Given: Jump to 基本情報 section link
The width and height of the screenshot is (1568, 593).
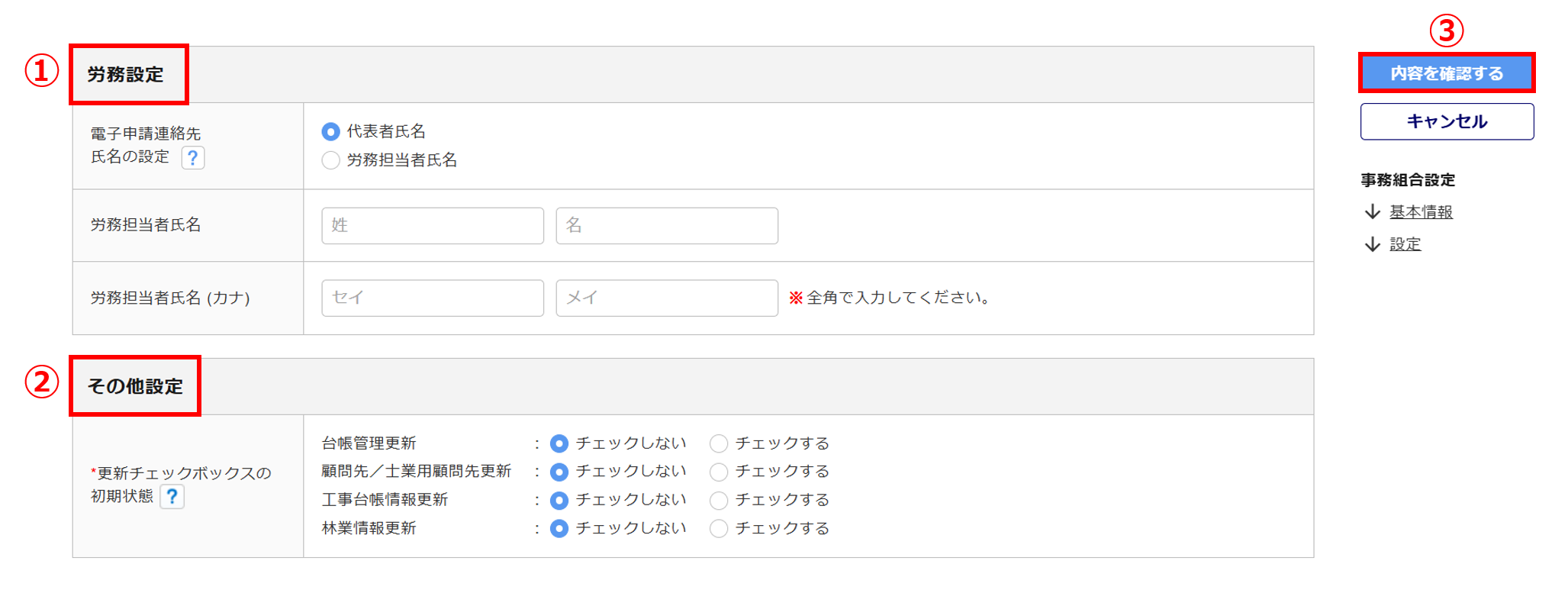Looking at the screenshot, I should click(x=1421, y=212).
